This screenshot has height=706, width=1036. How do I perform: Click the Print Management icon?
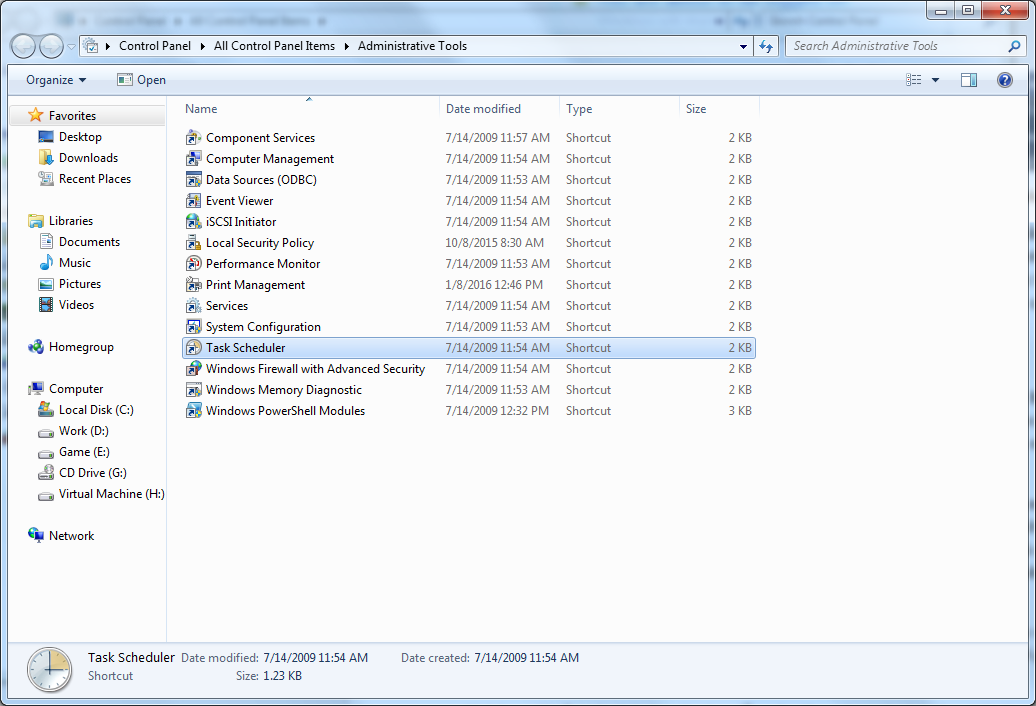193,285
